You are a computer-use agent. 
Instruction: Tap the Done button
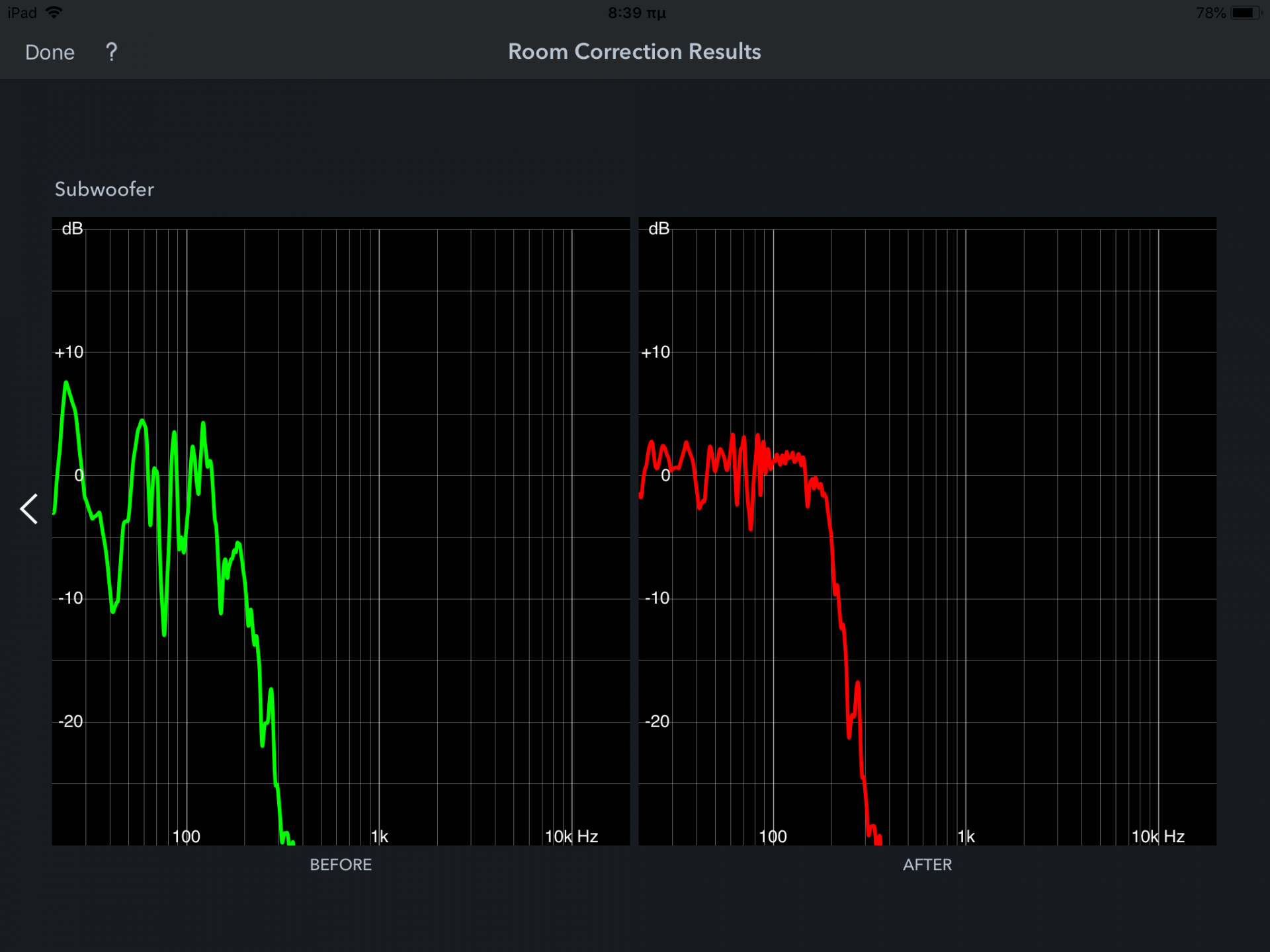tap(50, 52)
